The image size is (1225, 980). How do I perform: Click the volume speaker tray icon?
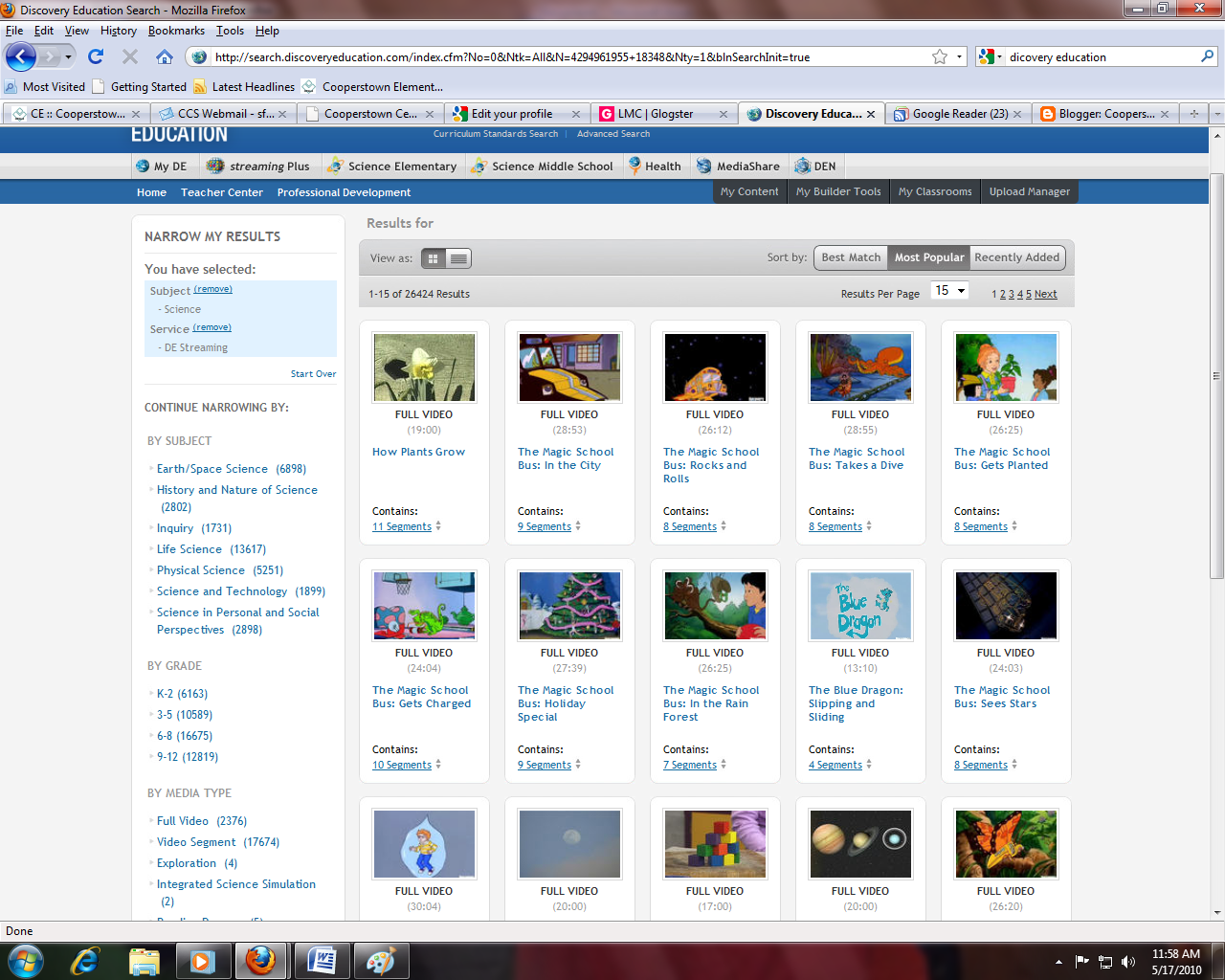point(1128,962)
